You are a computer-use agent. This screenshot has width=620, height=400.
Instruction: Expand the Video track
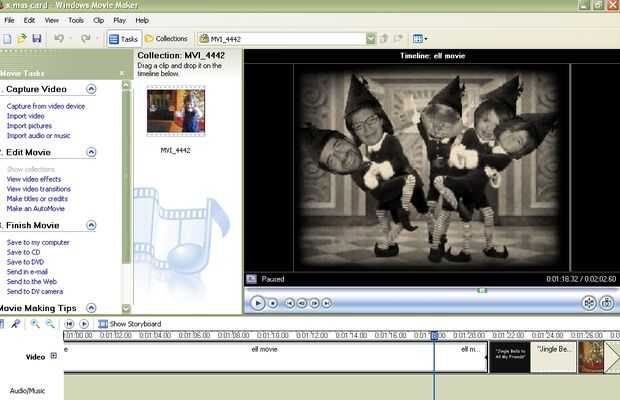click(54, 356)
